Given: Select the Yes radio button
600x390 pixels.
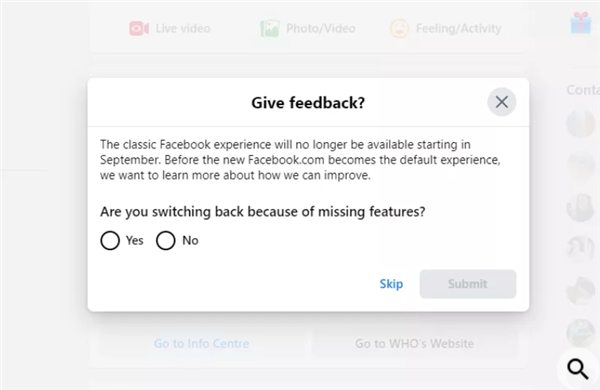Looking at the screenshot, I should [x=110, y=240].
